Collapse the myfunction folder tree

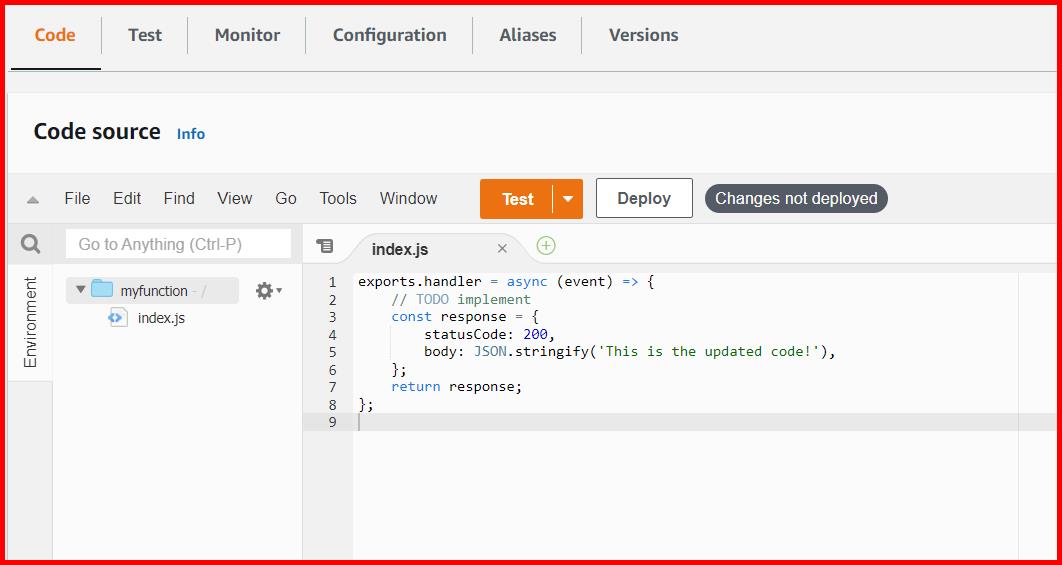pos(81,289)
